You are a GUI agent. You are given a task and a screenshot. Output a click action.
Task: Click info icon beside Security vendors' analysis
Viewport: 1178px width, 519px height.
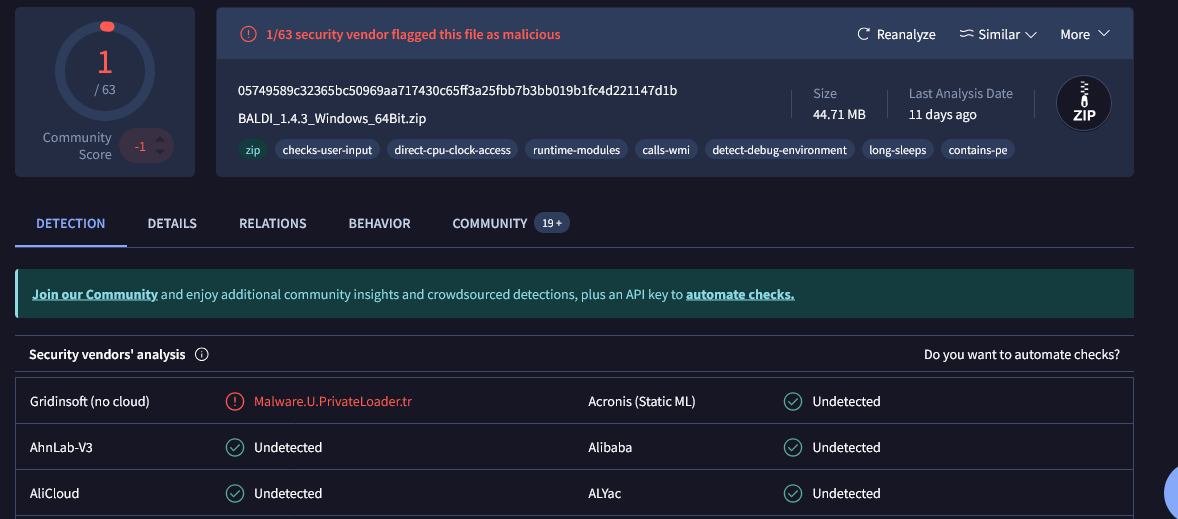tap(202, 355)
